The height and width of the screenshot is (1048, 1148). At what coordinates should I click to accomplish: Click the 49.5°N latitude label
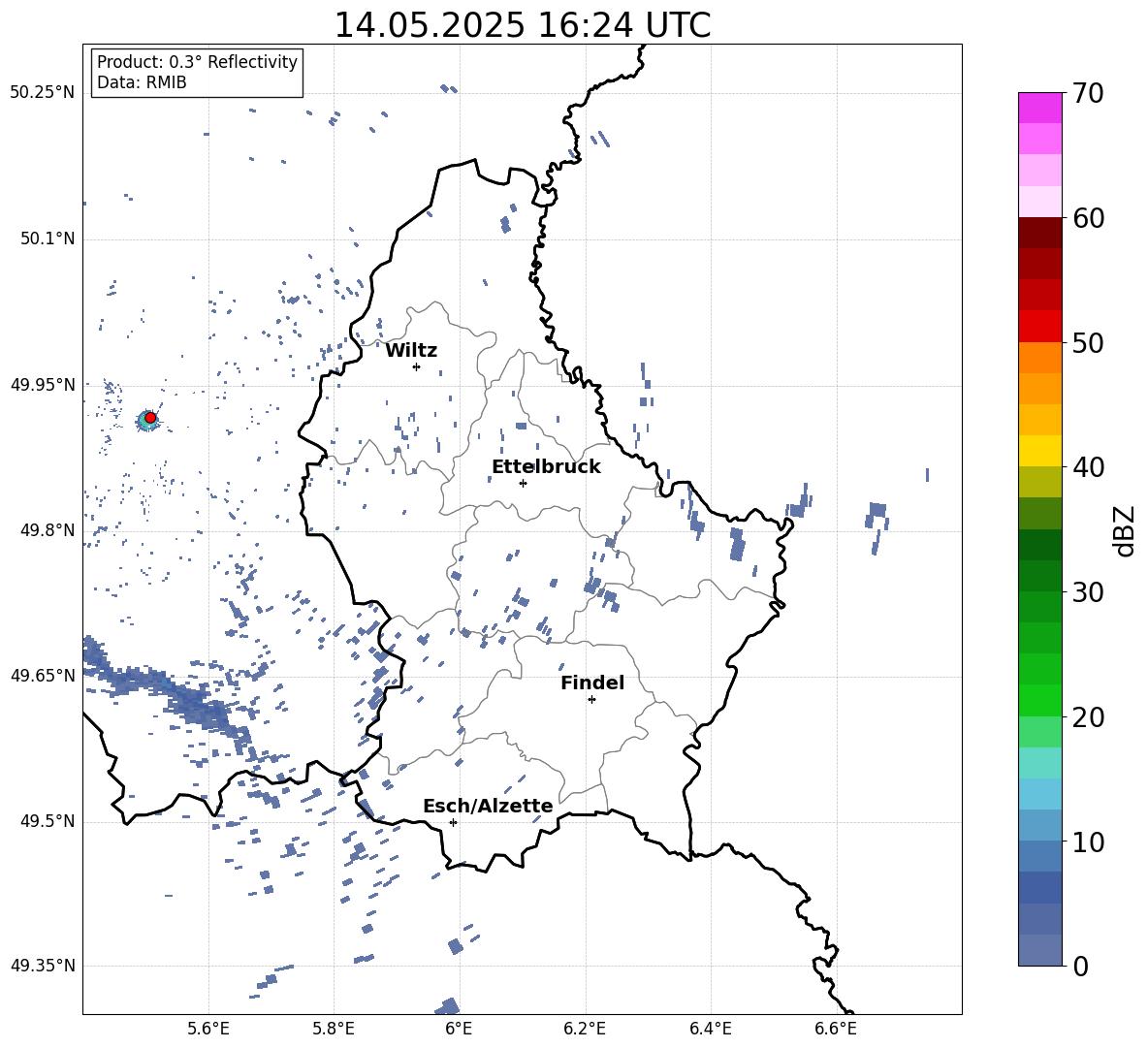tap(48, 821)
